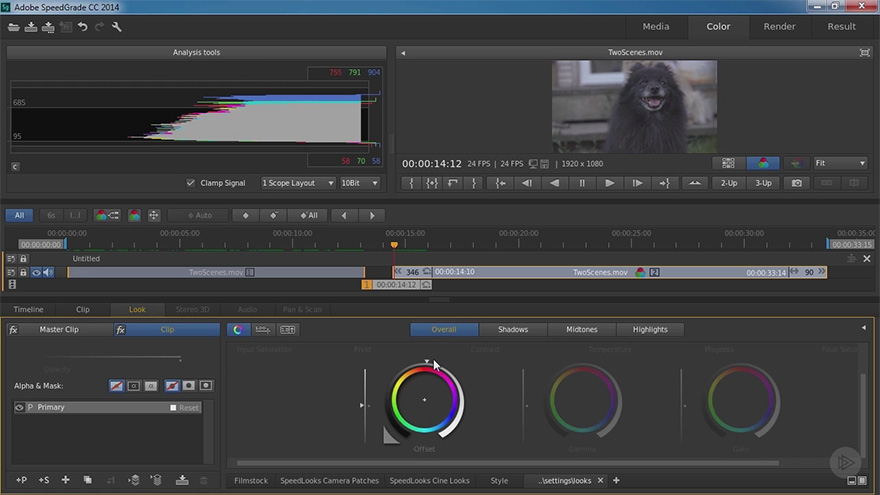Add primary layer with +P icon
The height and width of the screenshot is (495, 880).
(21, 480)
